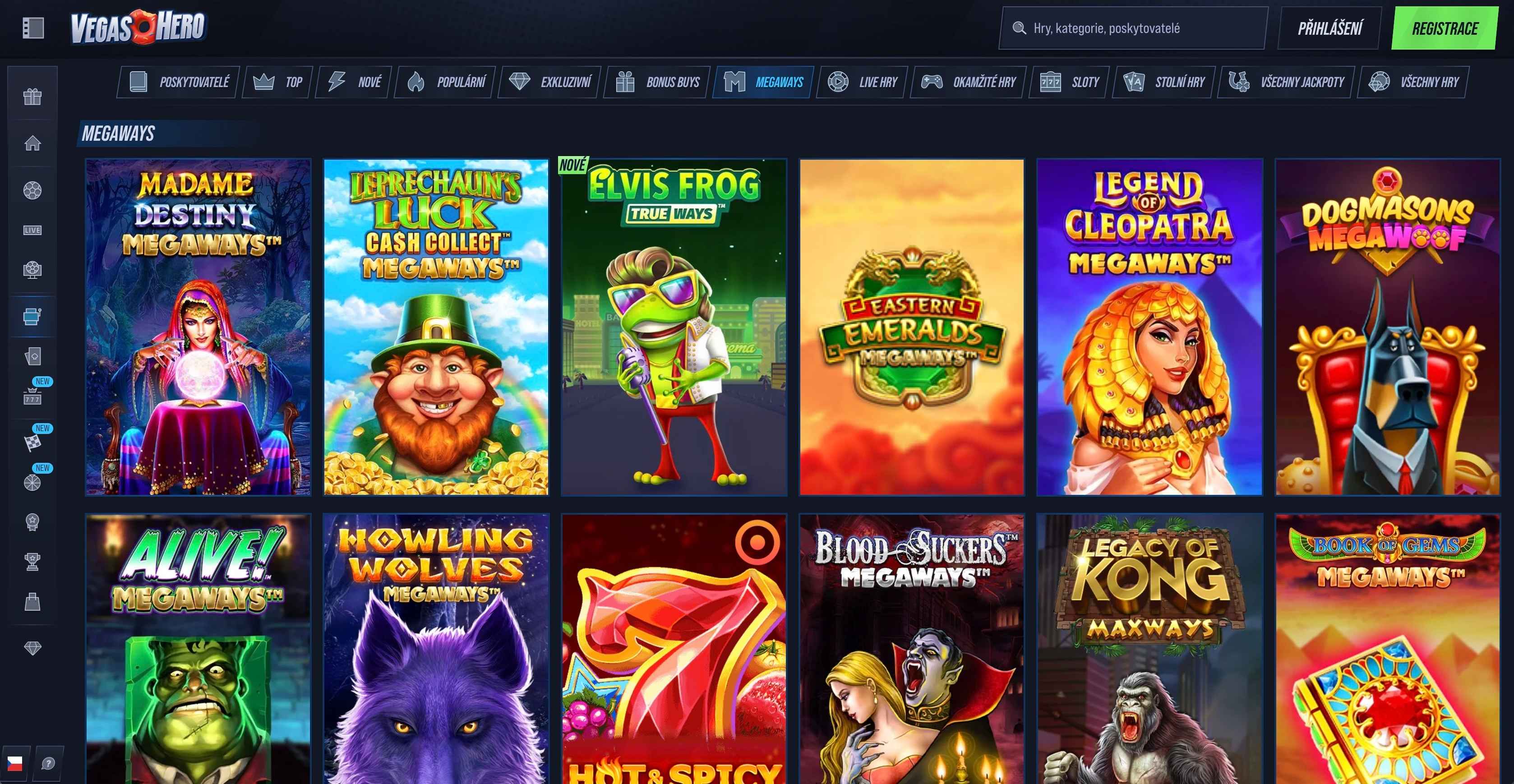
Task: Select the Bonus Buys category tab
Action: point(657,82)
